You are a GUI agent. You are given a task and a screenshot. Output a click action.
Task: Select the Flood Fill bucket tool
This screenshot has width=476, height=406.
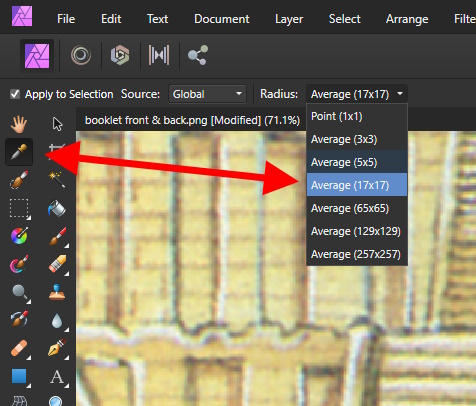pos(57,208)
